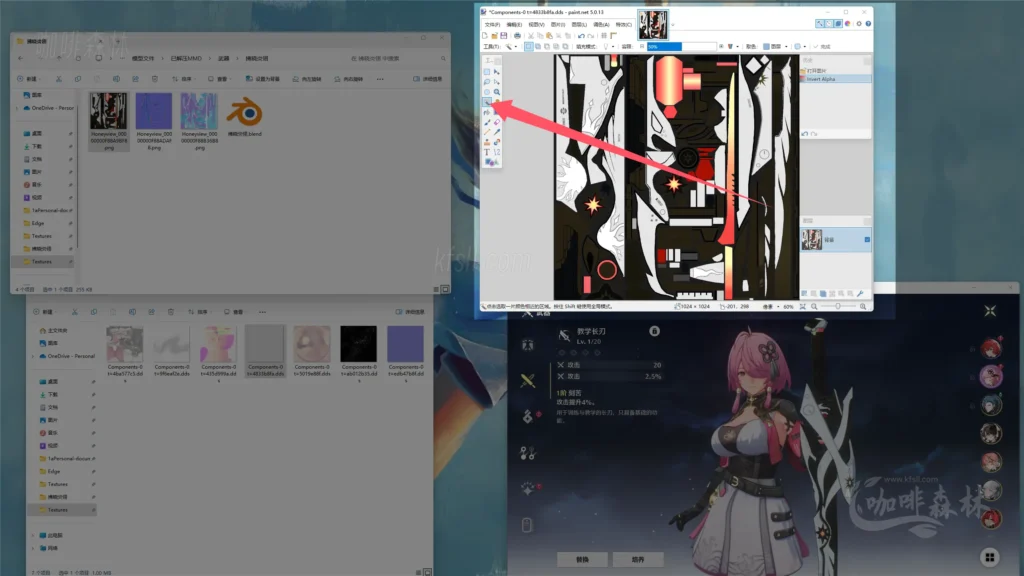
Task: Toggle visibility checkbox of the 背景 layer
Action: pos(867,239)
